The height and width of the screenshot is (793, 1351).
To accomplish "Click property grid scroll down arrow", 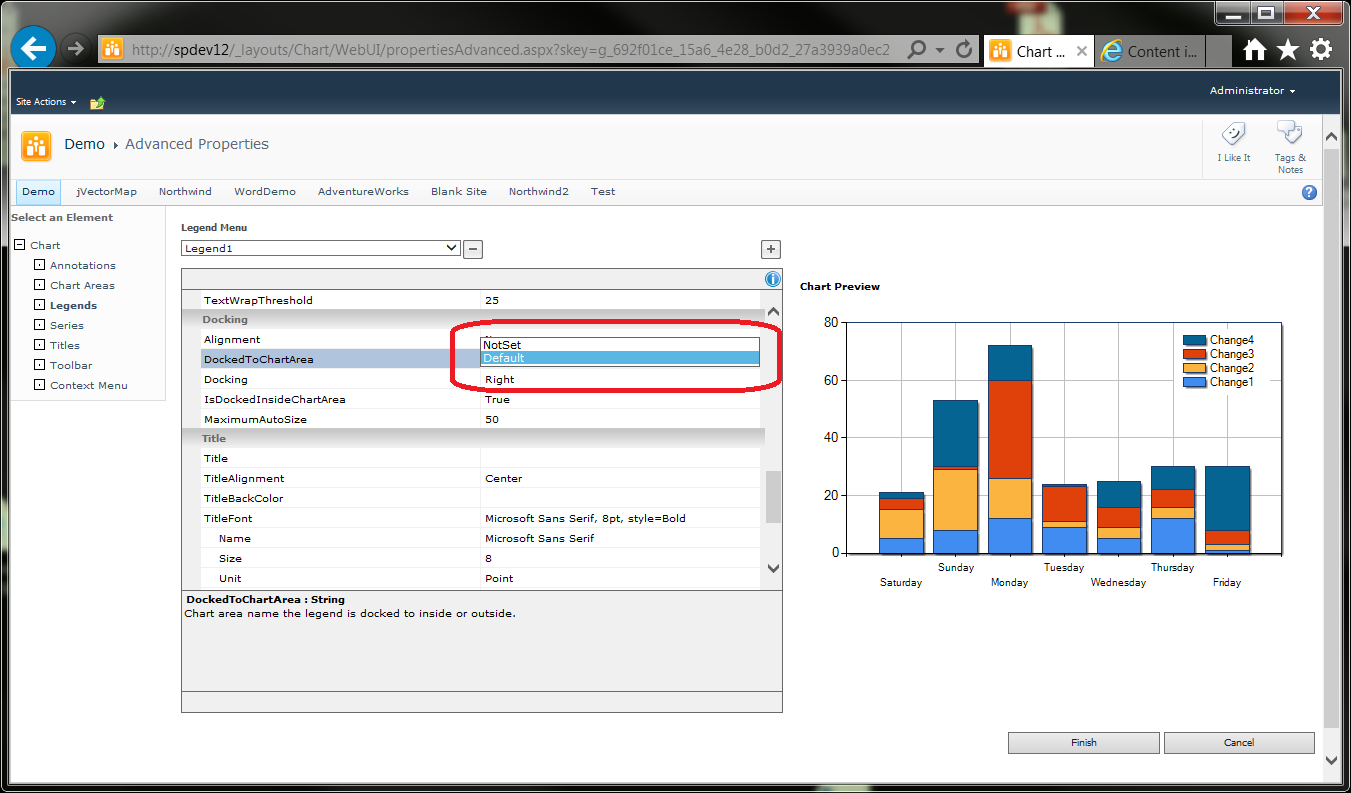I will pos(773,568).
